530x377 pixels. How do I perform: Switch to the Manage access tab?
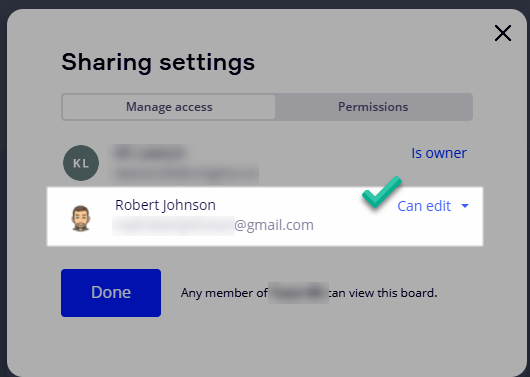click(x=169, y=107)
